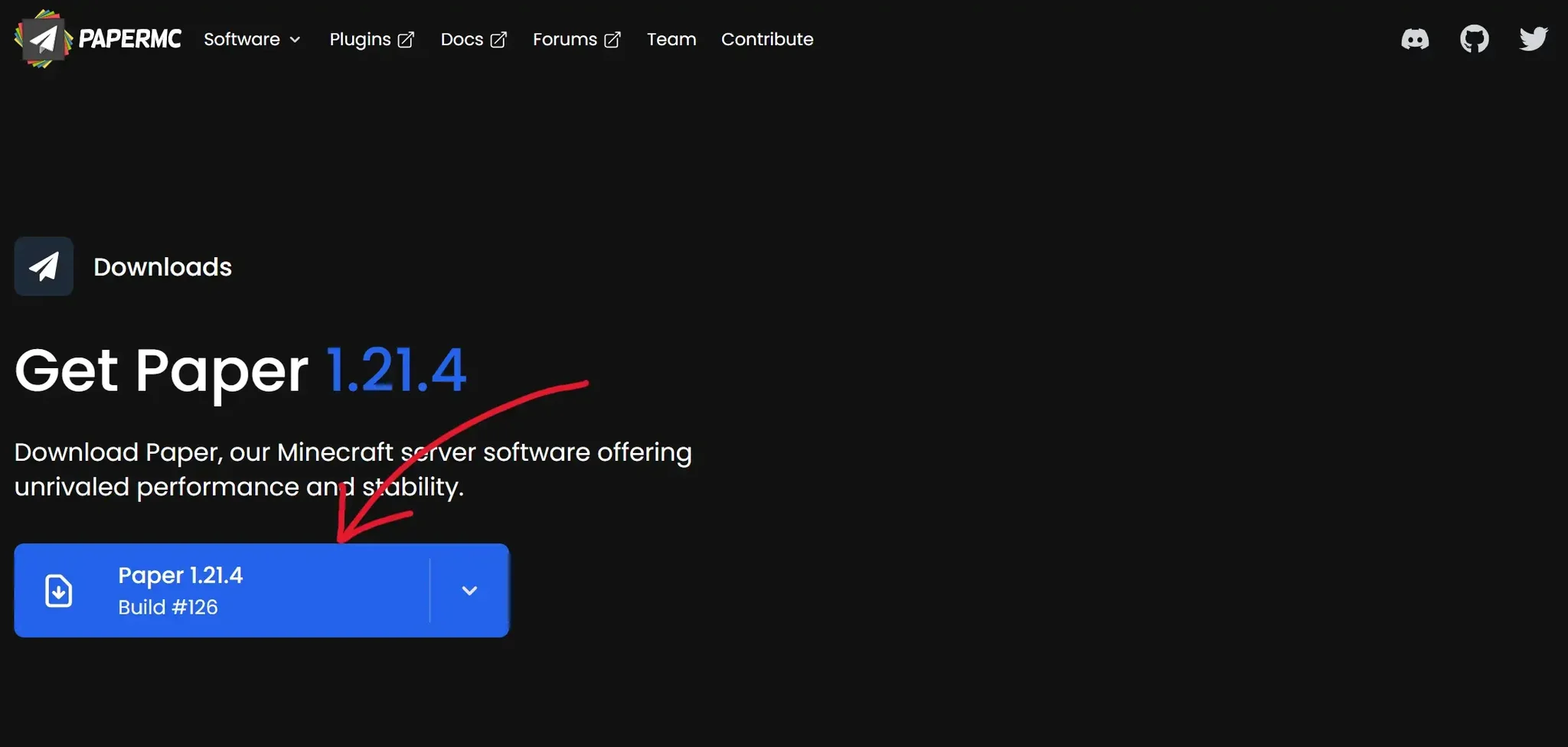This screenshot has height=747, width=1568.
Task: Click the external link icon beside Forums
Action: 612,40
